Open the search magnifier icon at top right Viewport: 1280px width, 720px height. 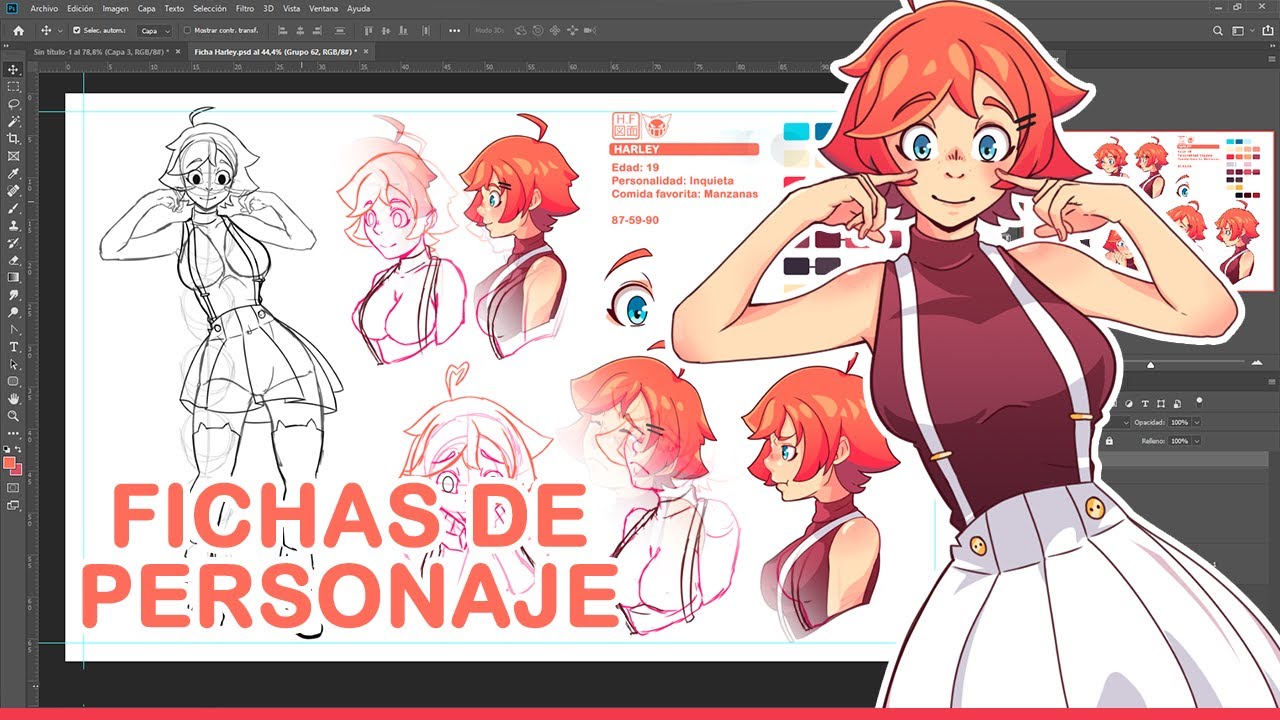1218,31
